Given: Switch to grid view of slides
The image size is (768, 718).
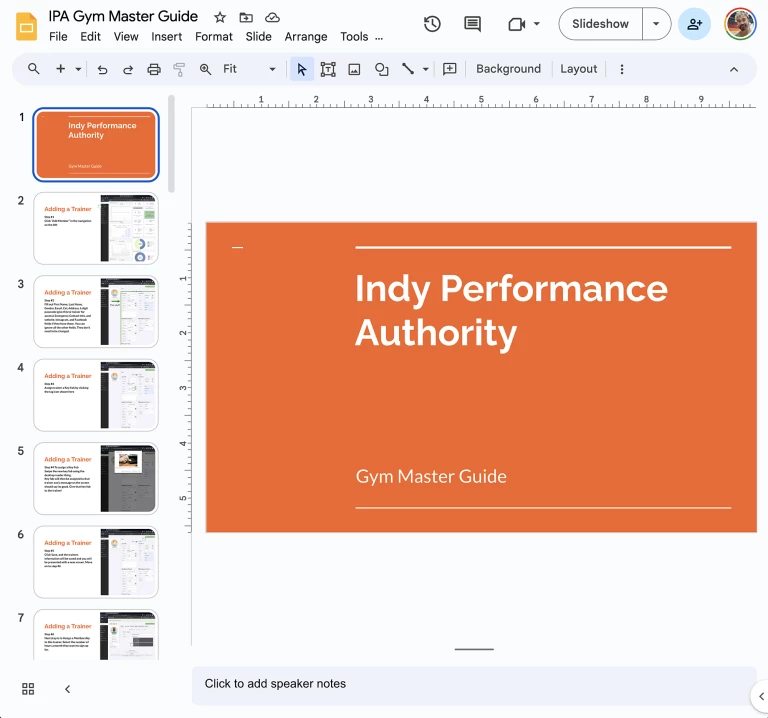Looking at the screenshot, I should [28, 689].
